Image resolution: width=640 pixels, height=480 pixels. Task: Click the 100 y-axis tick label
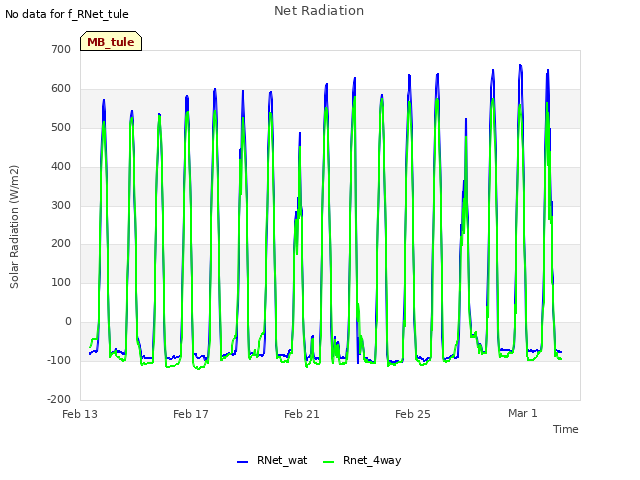61,282
